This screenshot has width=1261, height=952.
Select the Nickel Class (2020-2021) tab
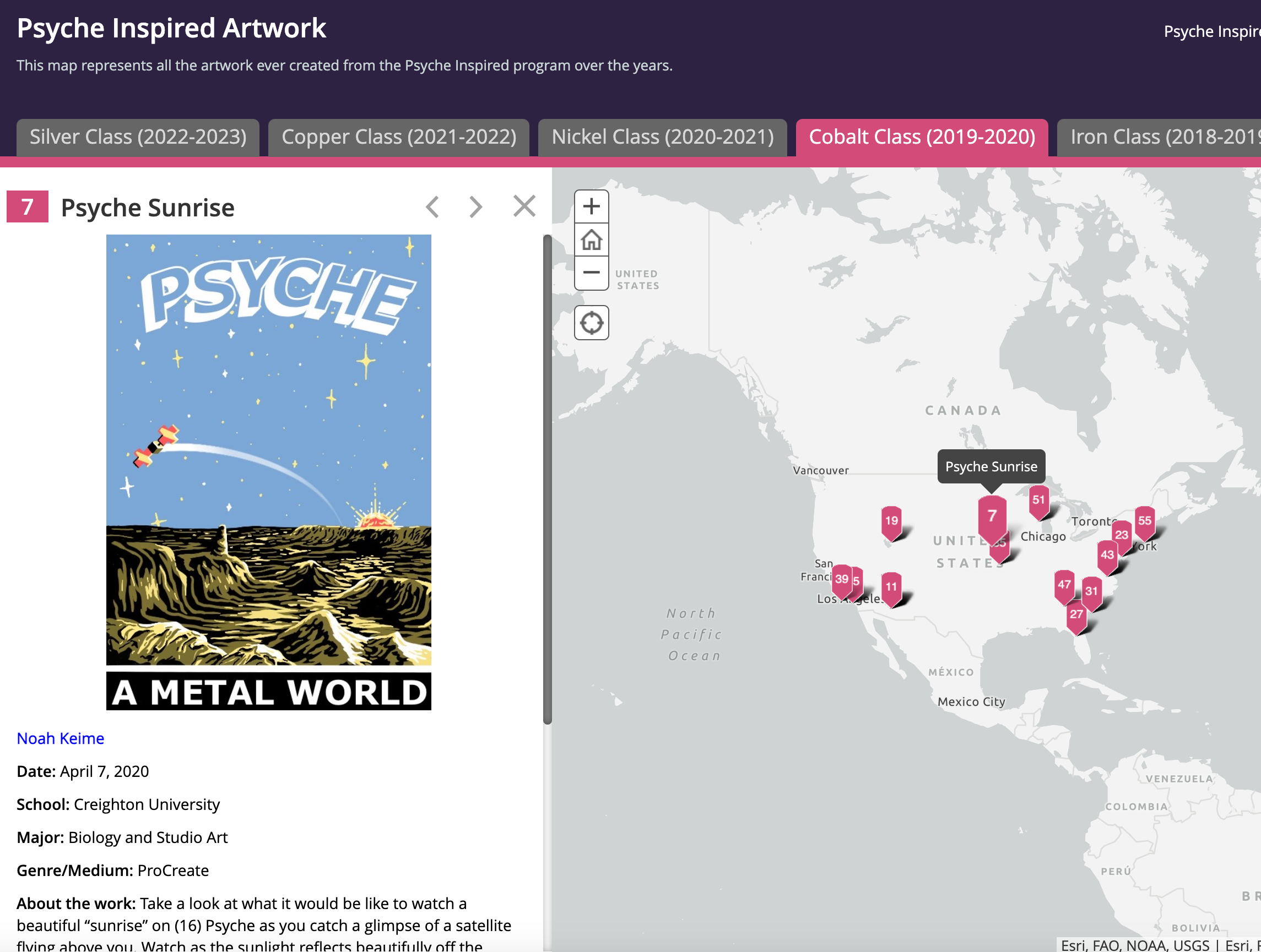point(662,137)
